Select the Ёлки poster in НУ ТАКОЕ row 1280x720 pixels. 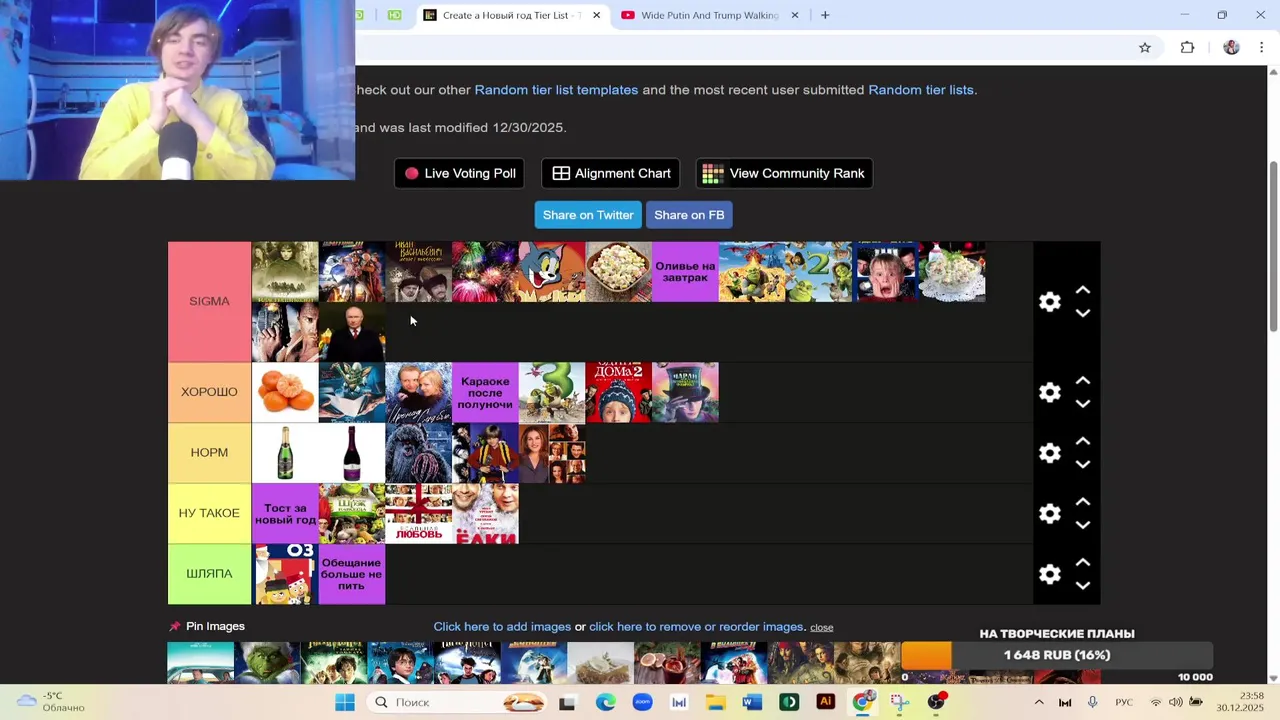(485, 513)
